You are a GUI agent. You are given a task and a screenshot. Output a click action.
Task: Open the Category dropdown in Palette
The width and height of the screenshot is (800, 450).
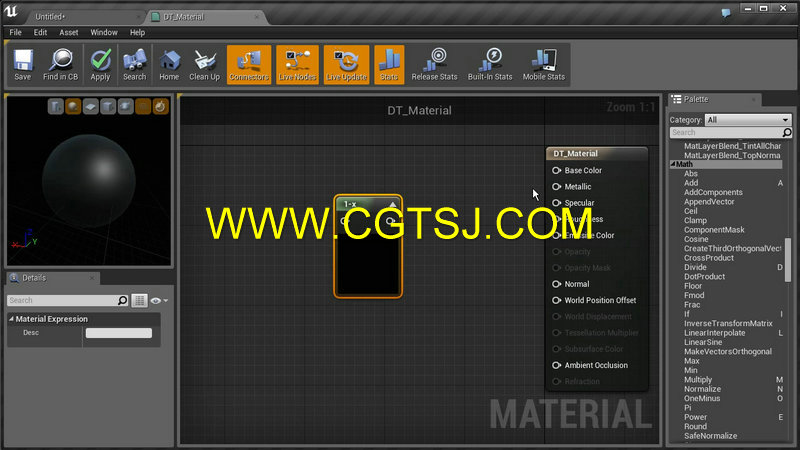(748, 120)
